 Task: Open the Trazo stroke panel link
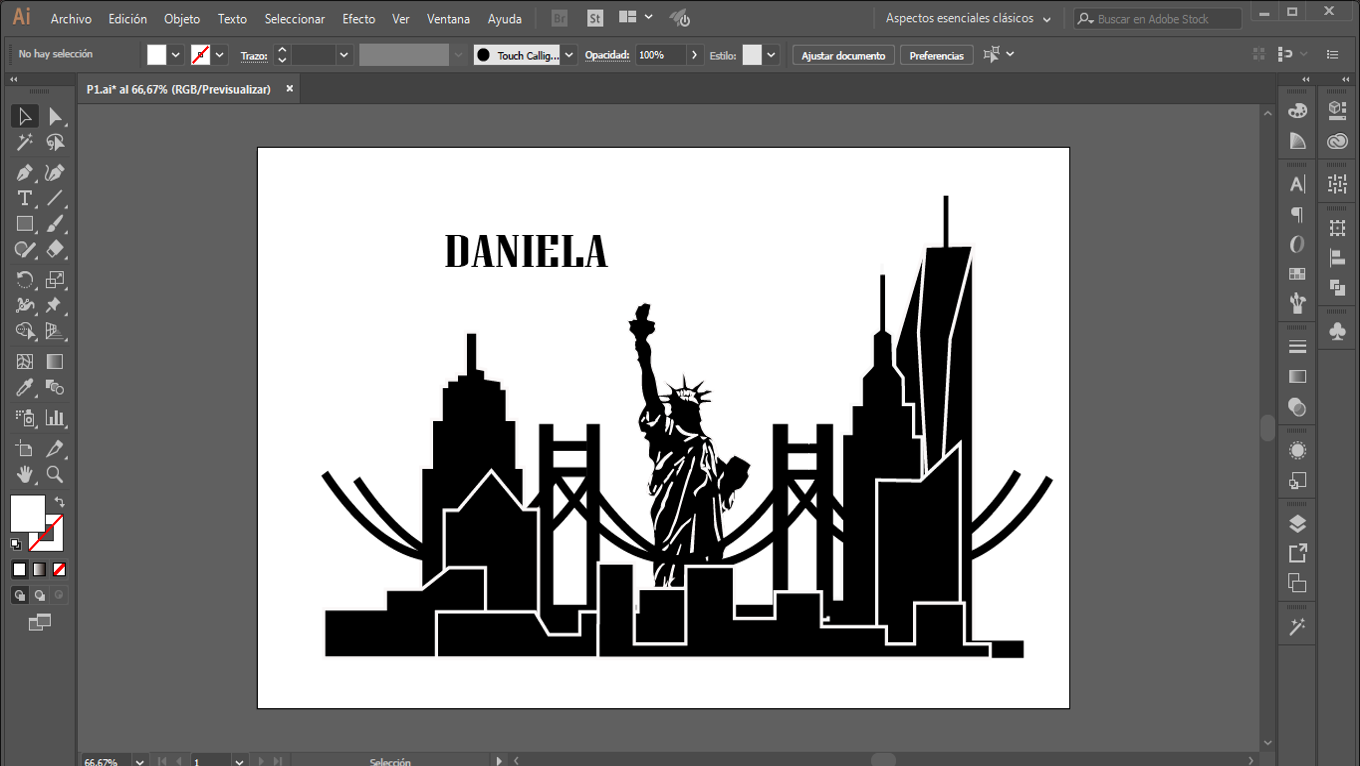tap(254, 56)
